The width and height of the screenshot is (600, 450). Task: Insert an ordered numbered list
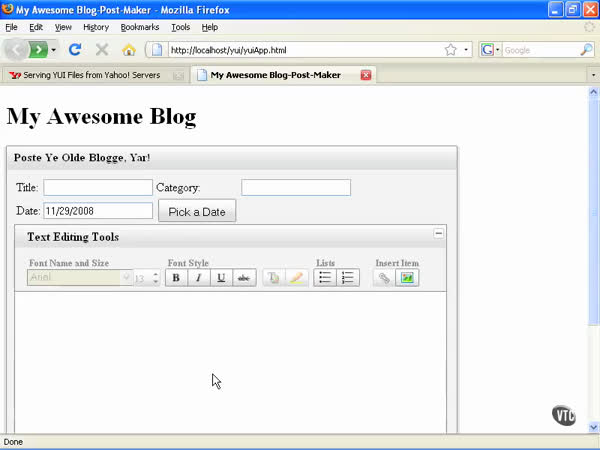coord(347,278)
